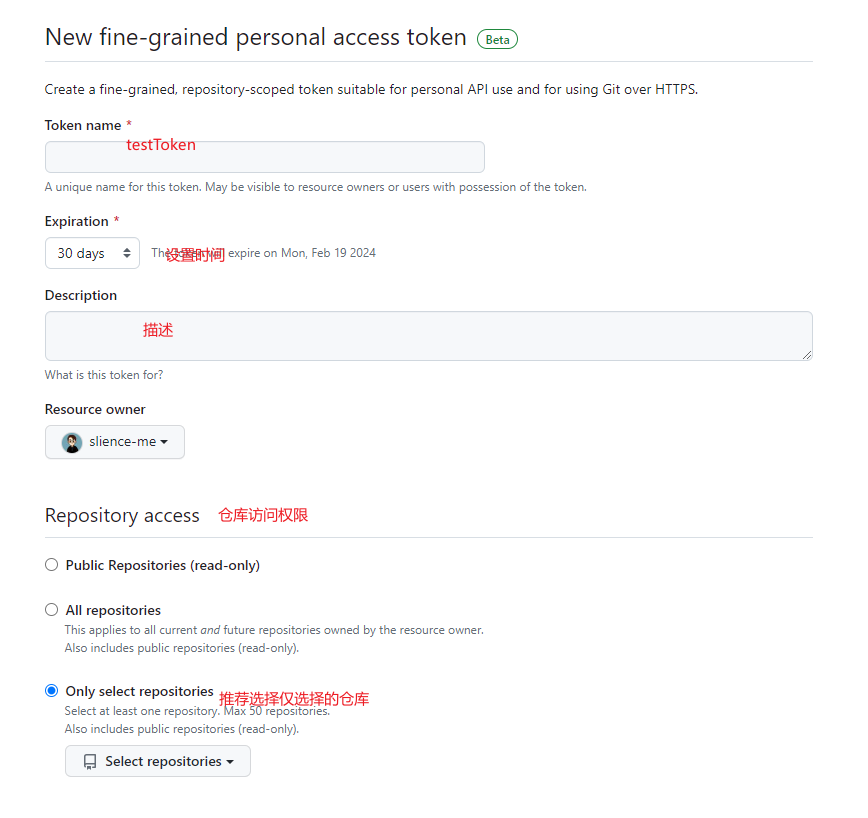This screenshot has height=818, width=868.
Task: Click the slience-me avatar icon
Action: click(x=72, y=443)
